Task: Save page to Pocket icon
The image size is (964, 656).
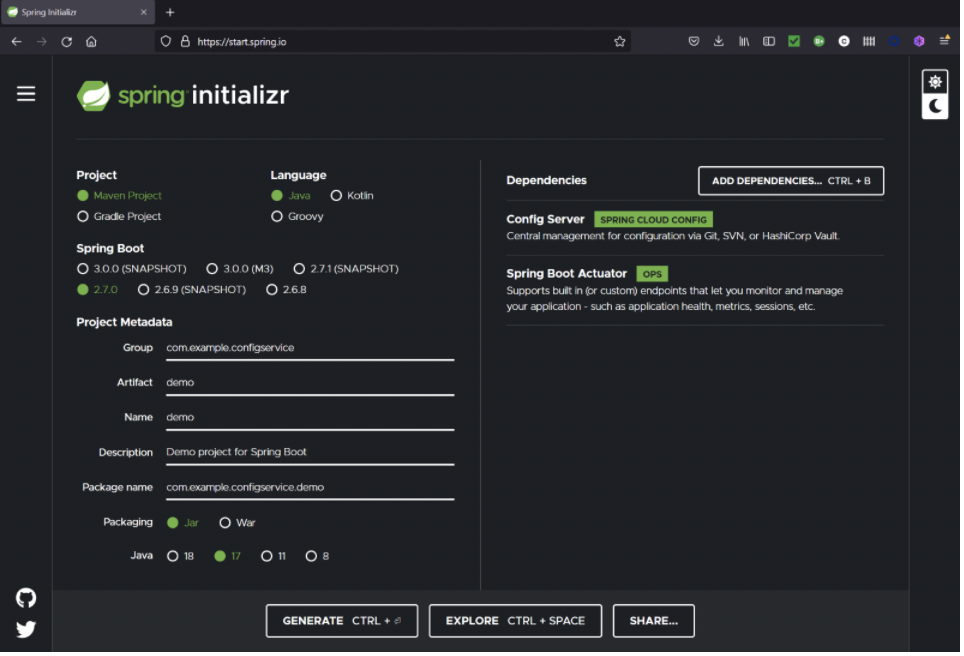Action: tap(693, 41)
